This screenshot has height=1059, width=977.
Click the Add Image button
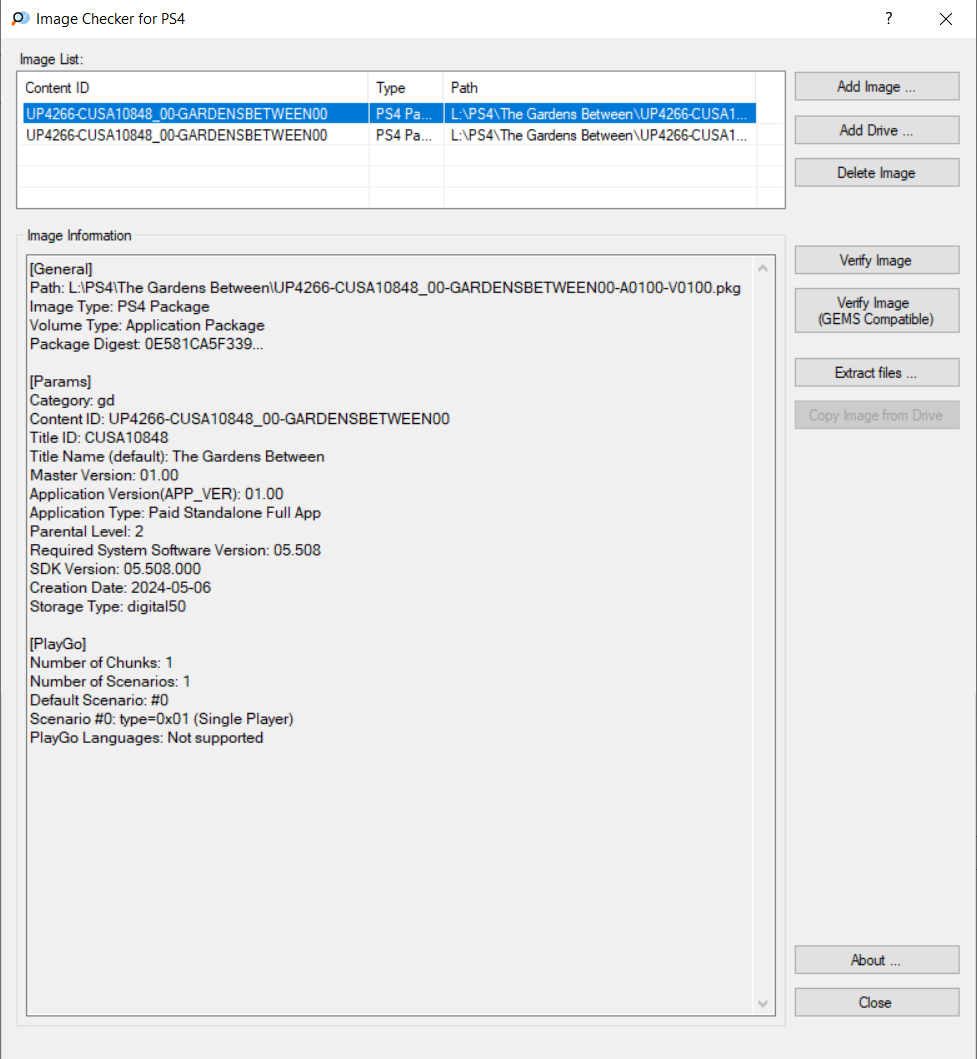click(876, 86)
